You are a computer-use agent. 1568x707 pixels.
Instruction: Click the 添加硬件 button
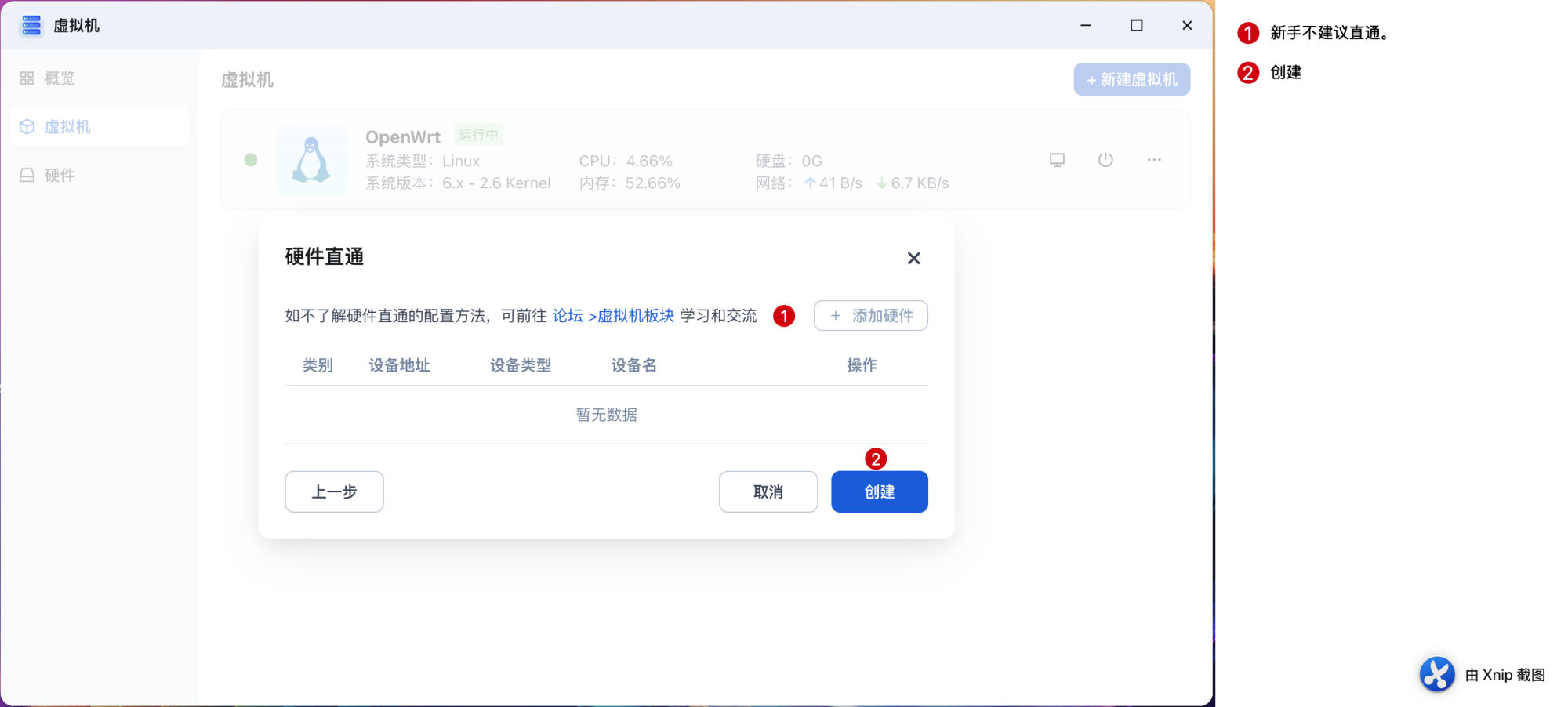point(870,316)
